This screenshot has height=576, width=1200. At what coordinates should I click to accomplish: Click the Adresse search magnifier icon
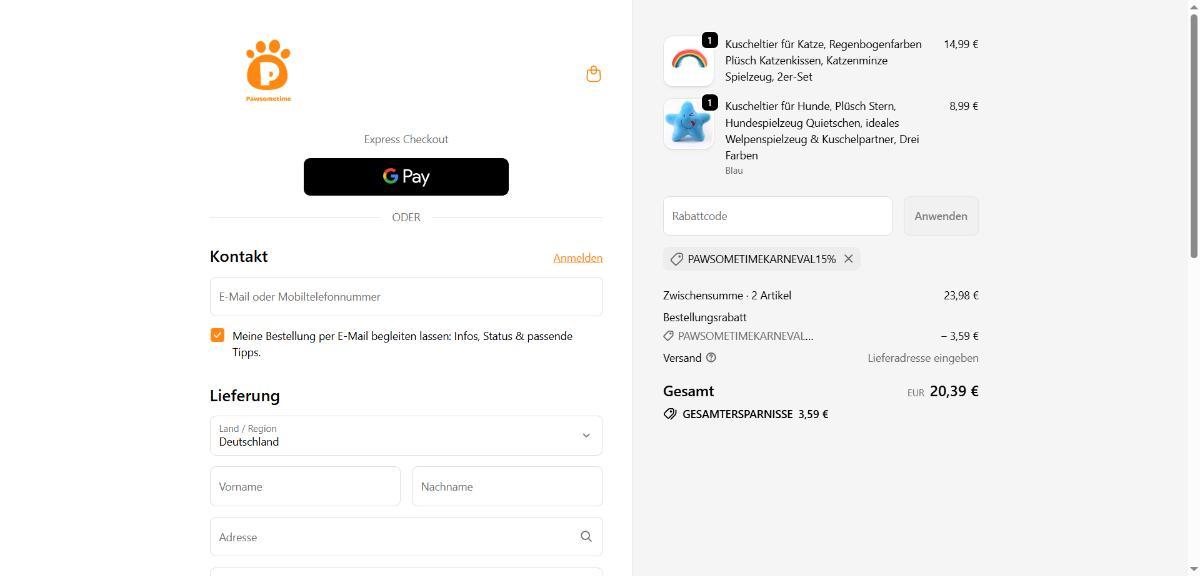[586, 537]
